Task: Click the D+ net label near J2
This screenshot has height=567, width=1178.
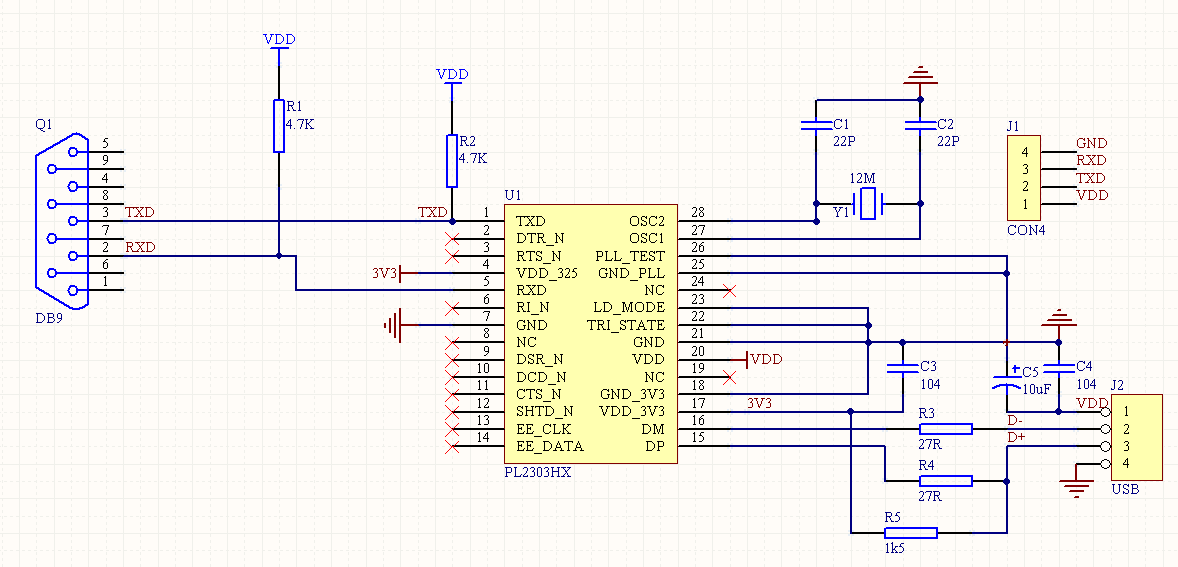Action: tap(1016, 437)
